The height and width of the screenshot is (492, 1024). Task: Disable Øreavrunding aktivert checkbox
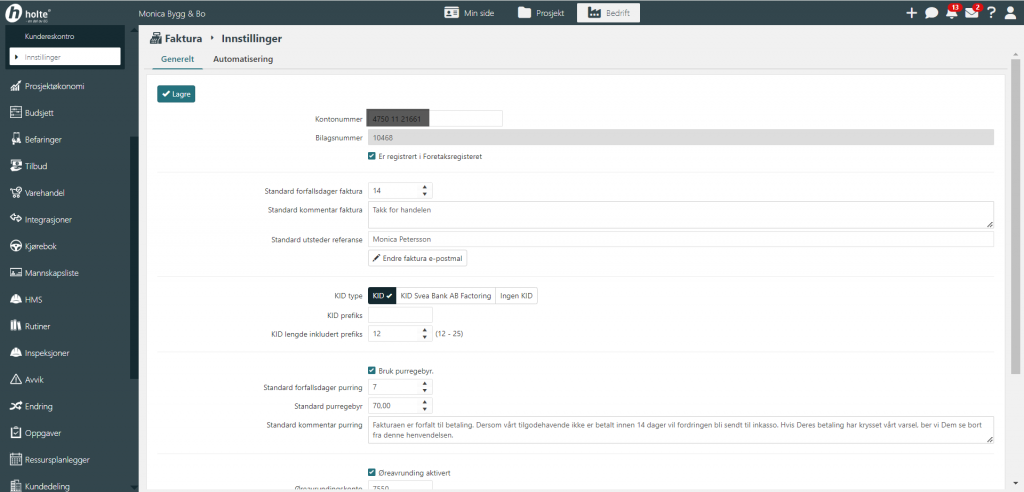click(373, 472)
